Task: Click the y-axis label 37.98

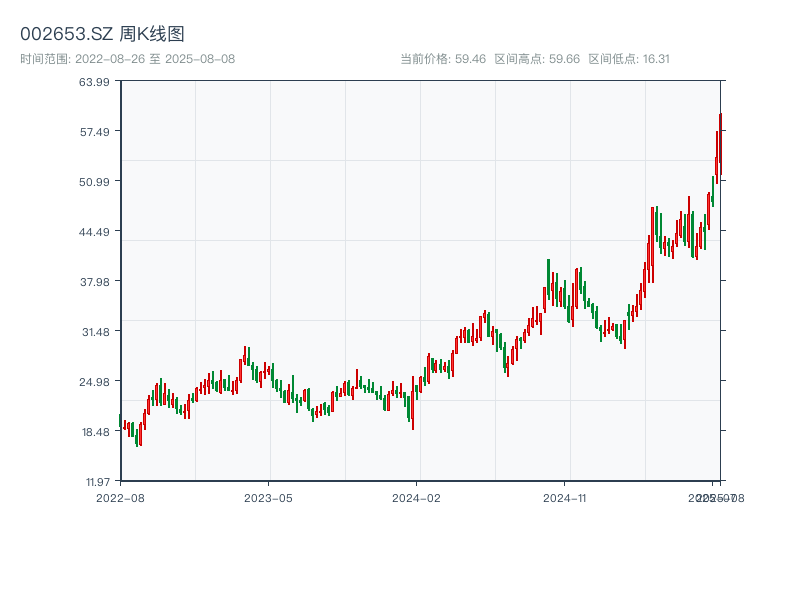Action: [94, 282]
